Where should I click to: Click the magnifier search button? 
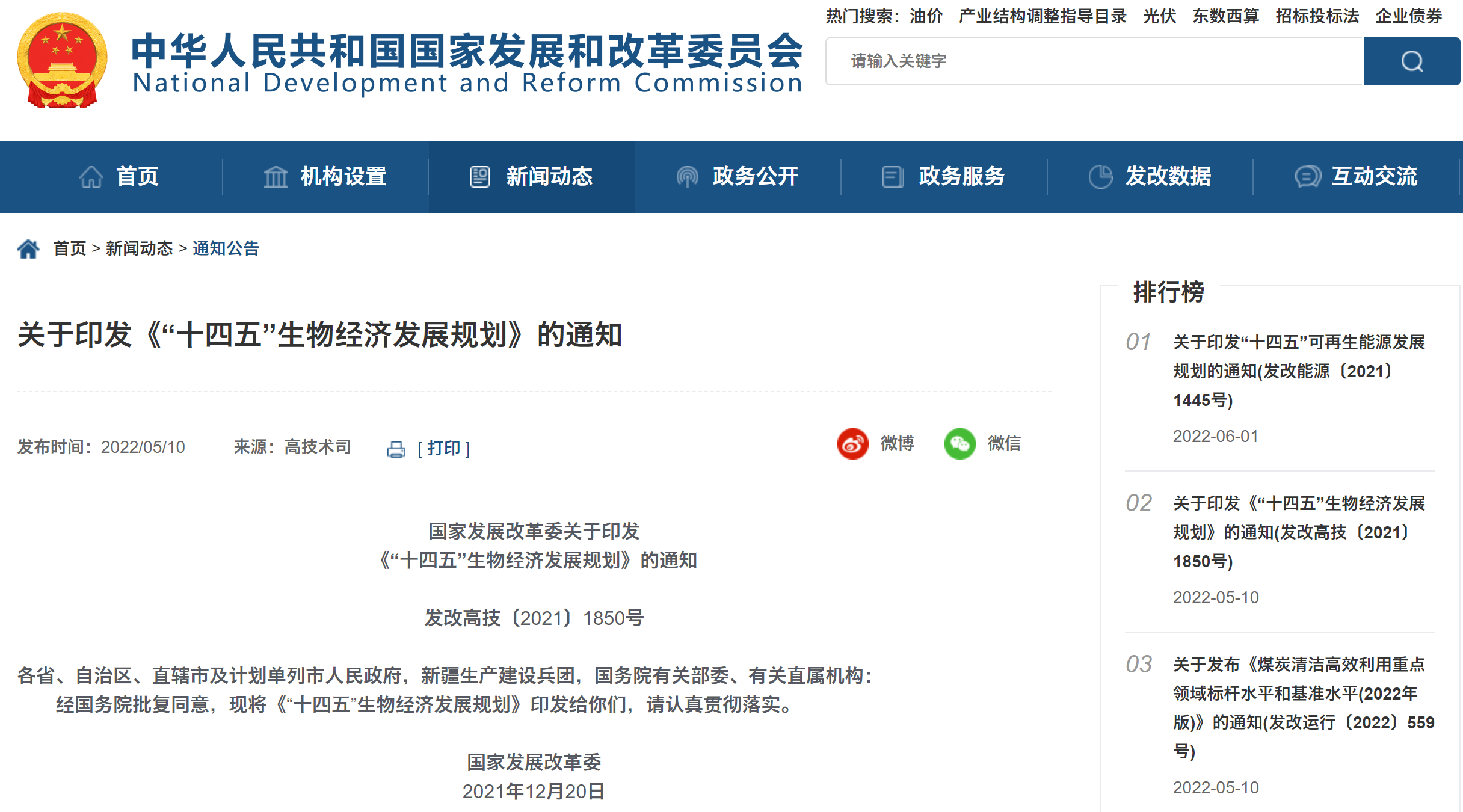point(1411,61)
